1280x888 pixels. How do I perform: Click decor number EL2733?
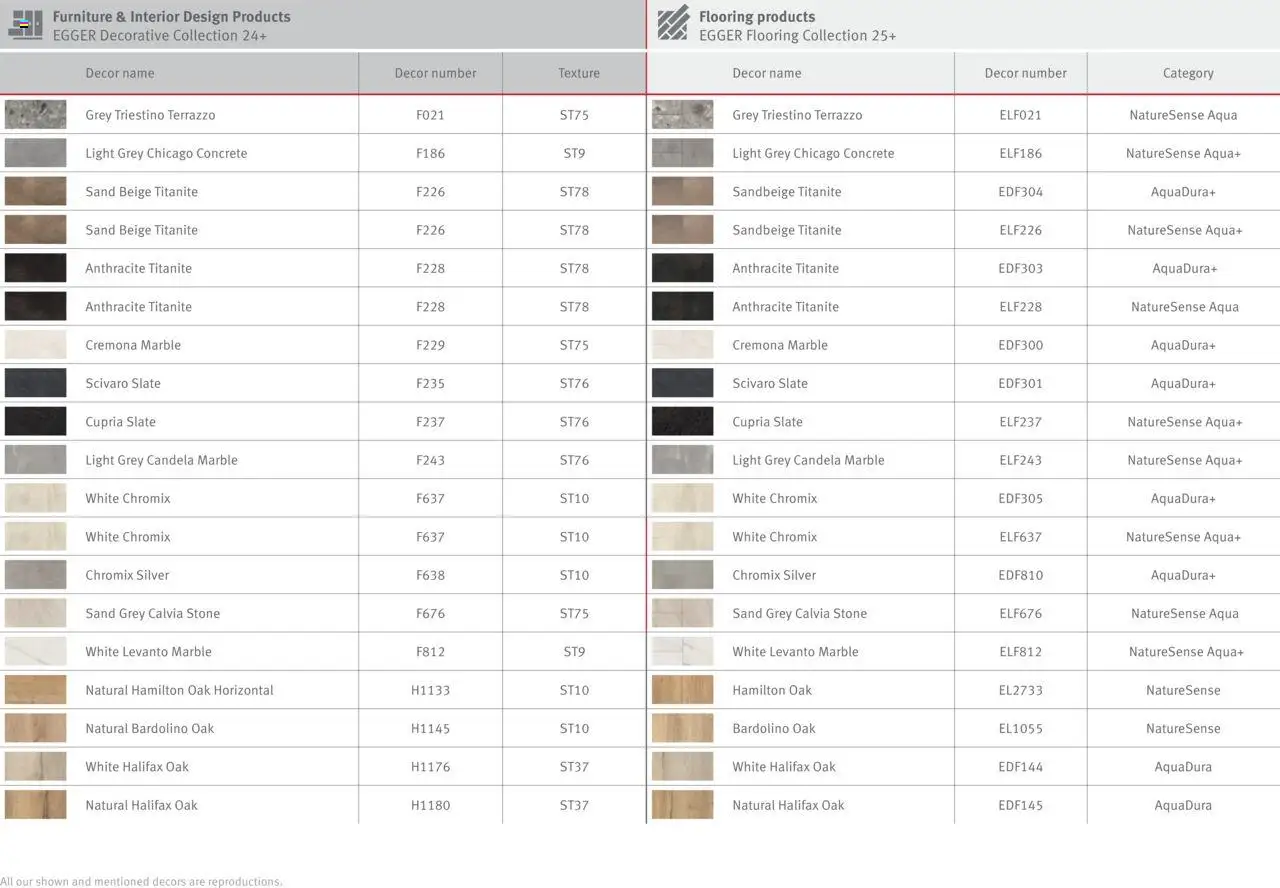click(x=1020, y=690)
